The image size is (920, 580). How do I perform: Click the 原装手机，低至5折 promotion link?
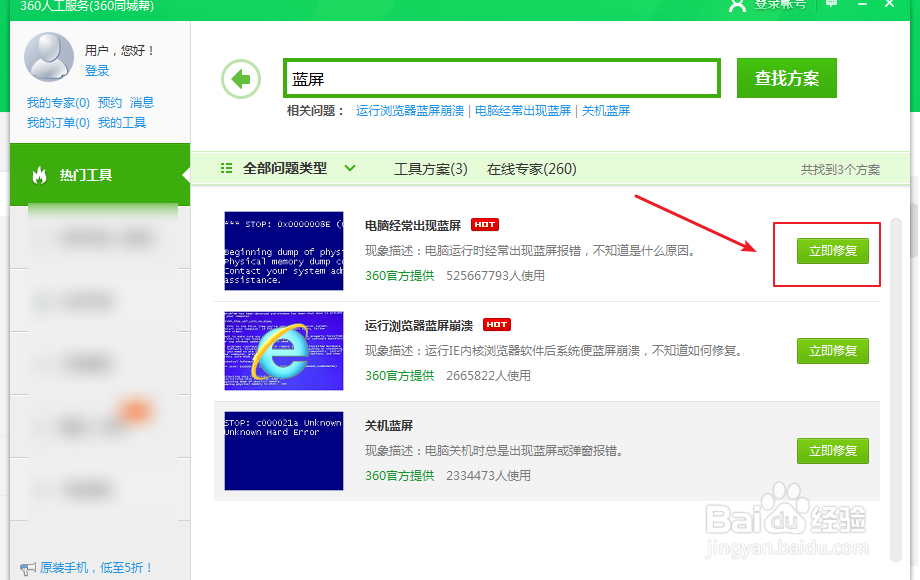pyautogui.click(x=96, y=568)
